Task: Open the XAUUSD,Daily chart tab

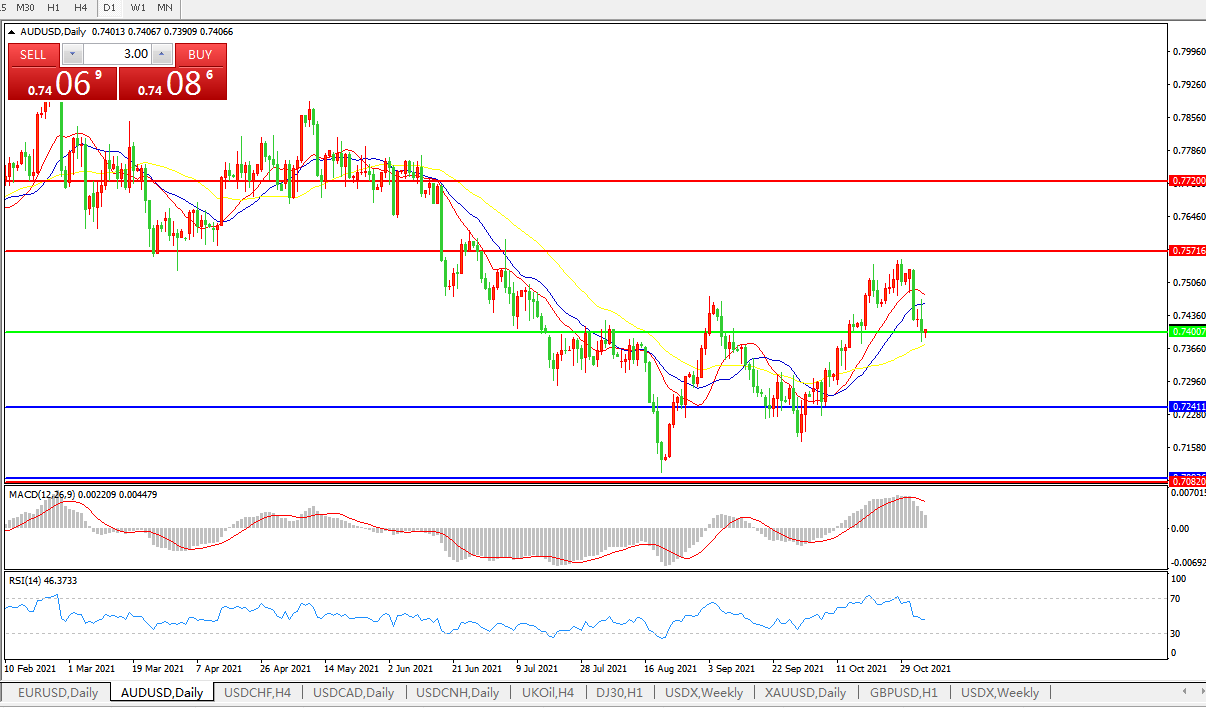Action: (805, 692)
